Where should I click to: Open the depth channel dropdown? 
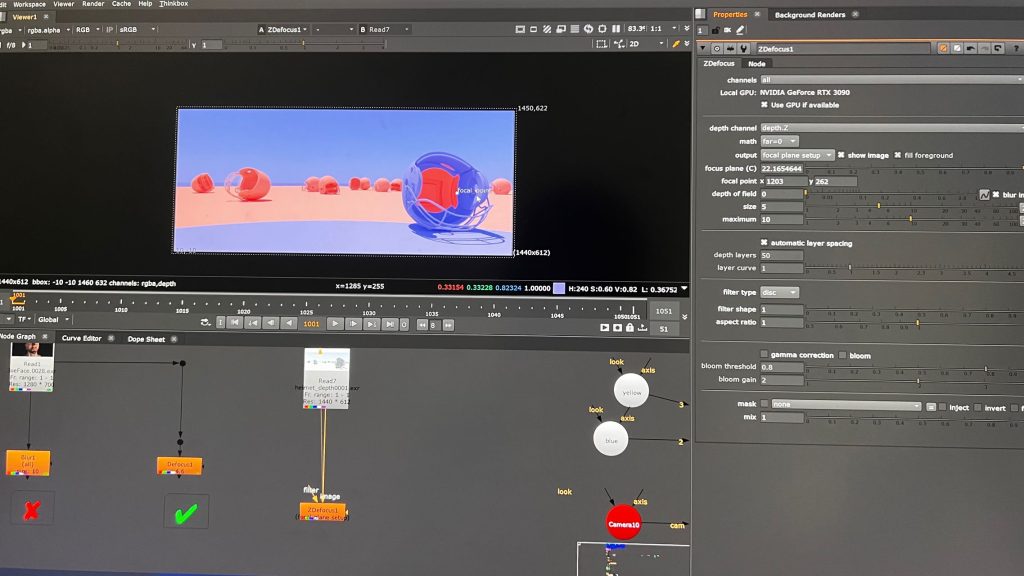[891, 128]
